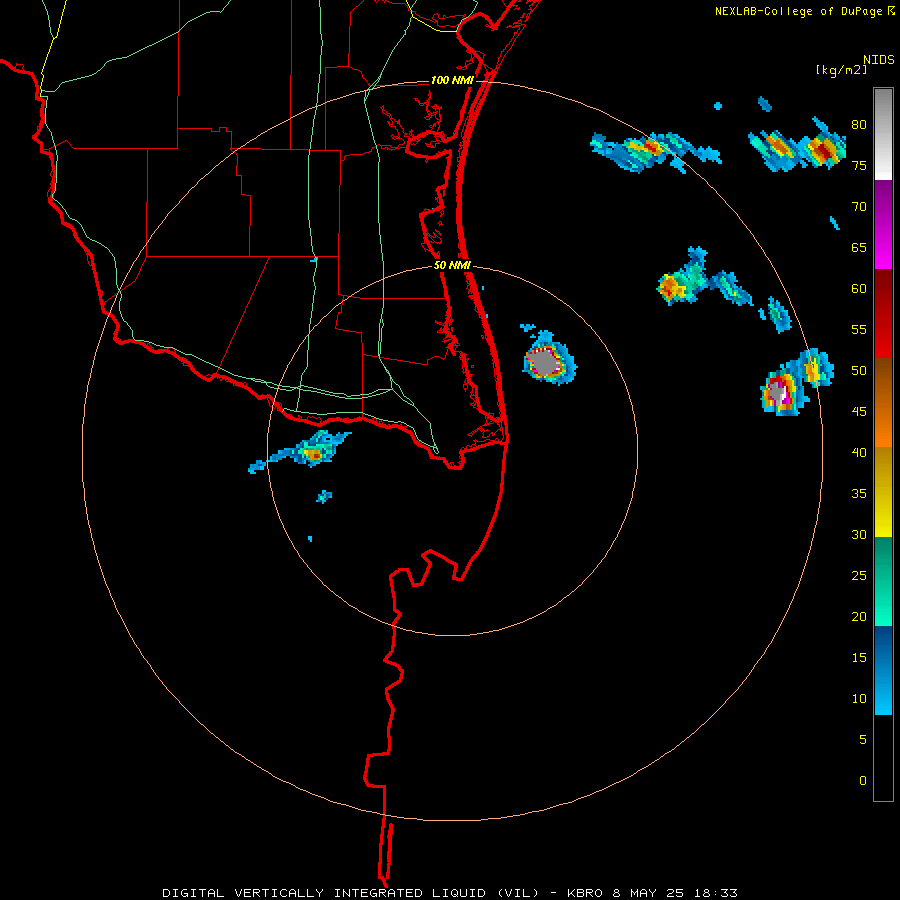This screenshot has height=900, width=900.
Task: Click the 80 value on the scale
Action: (859, 125)
